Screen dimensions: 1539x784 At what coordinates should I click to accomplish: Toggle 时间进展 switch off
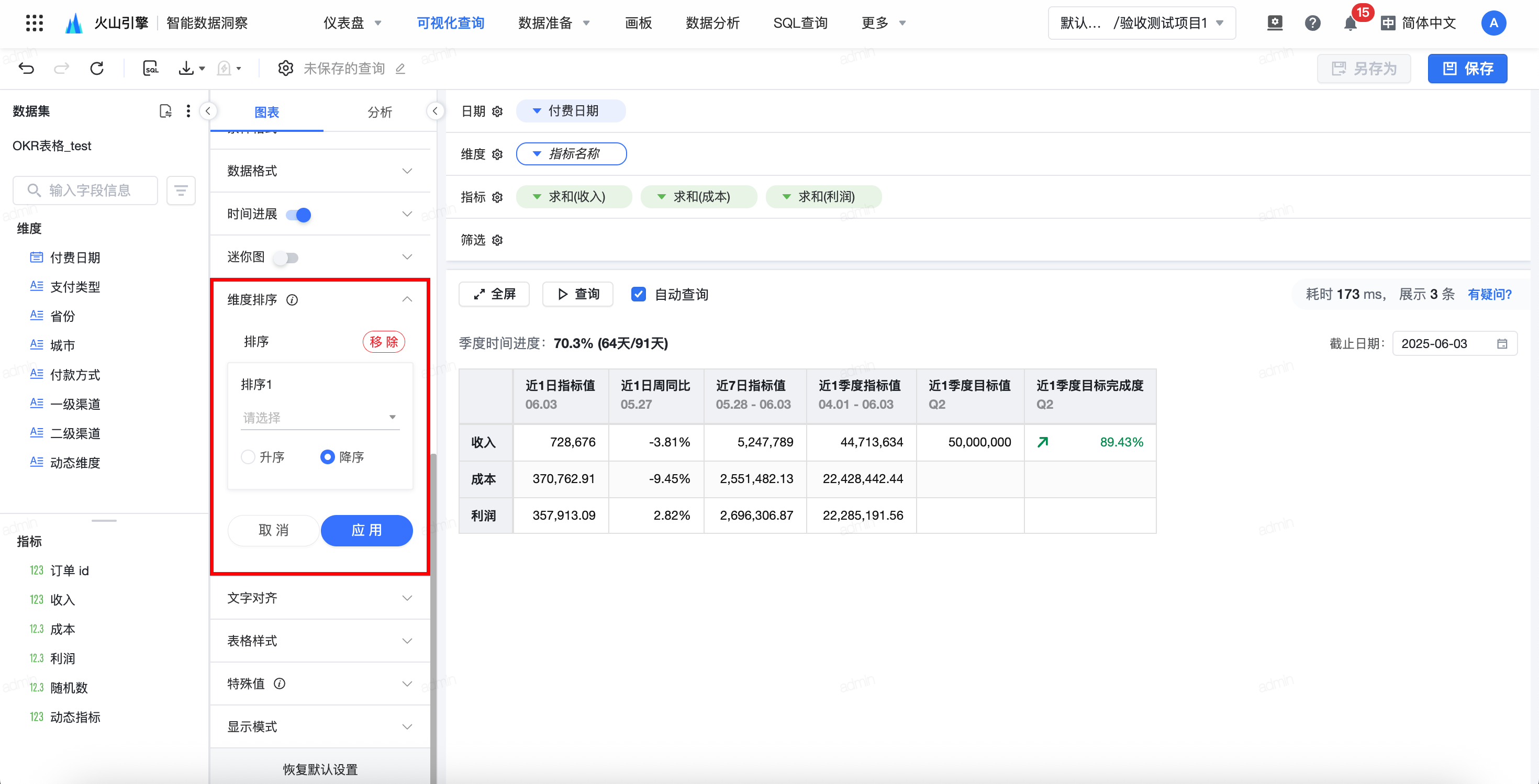click(299, 215)
